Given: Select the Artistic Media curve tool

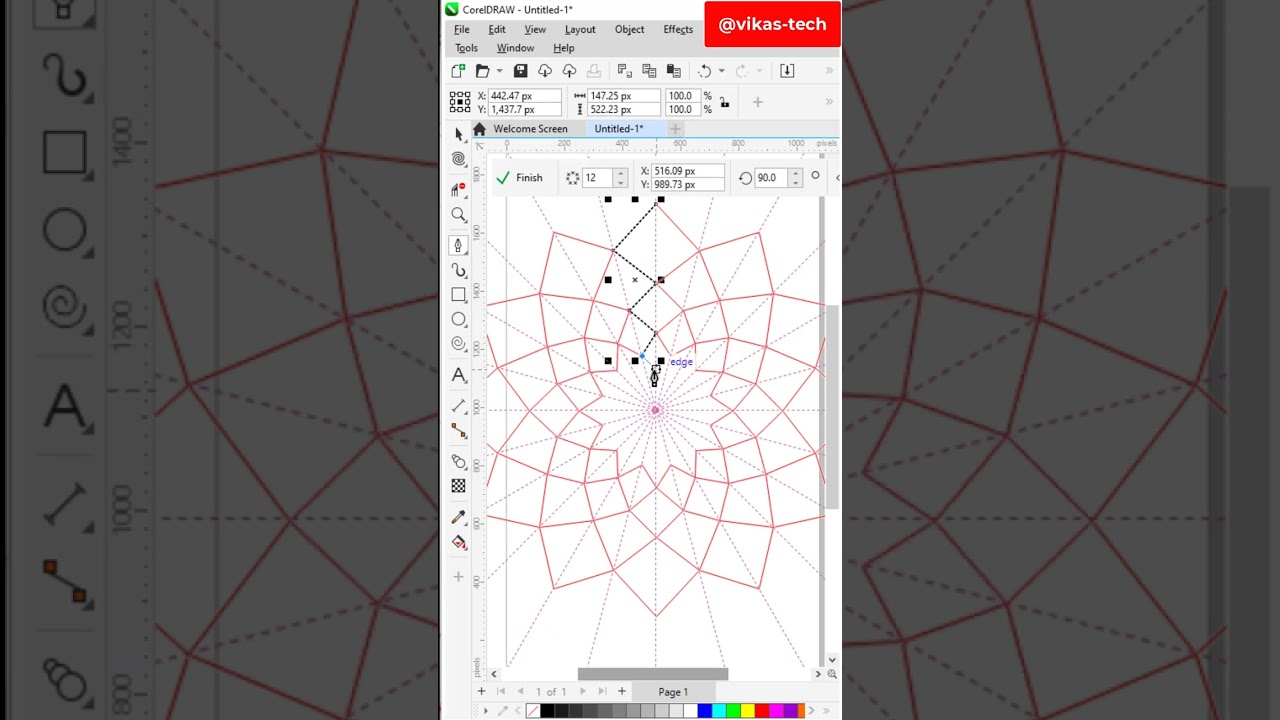Looking at the screenshot, I should 459,270.
